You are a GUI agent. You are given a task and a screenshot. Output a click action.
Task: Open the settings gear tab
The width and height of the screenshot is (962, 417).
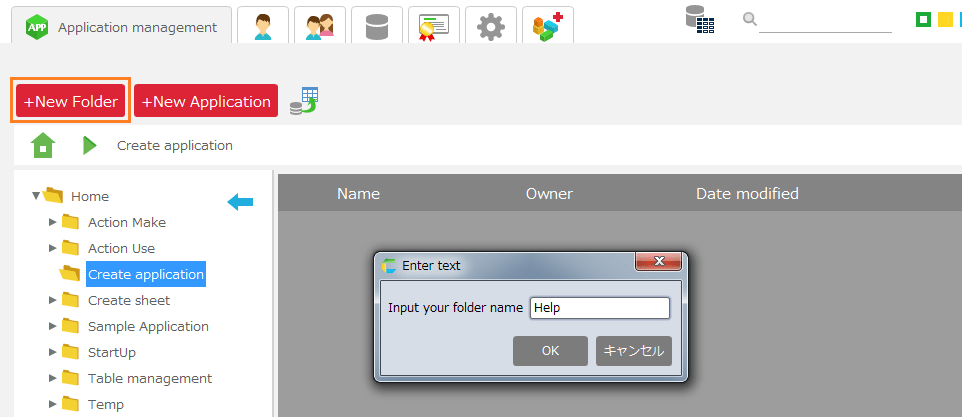tap(491, 26)
